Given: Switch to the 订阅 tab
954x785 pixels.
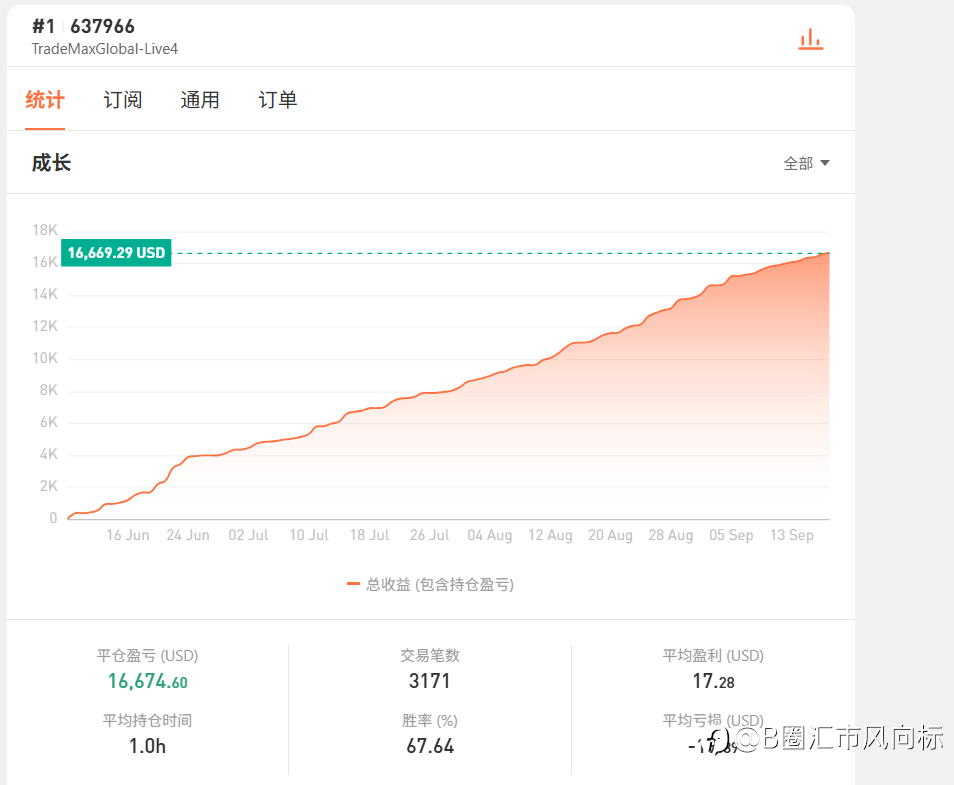Looking at the screenshot, I should (x=123, y=100).
